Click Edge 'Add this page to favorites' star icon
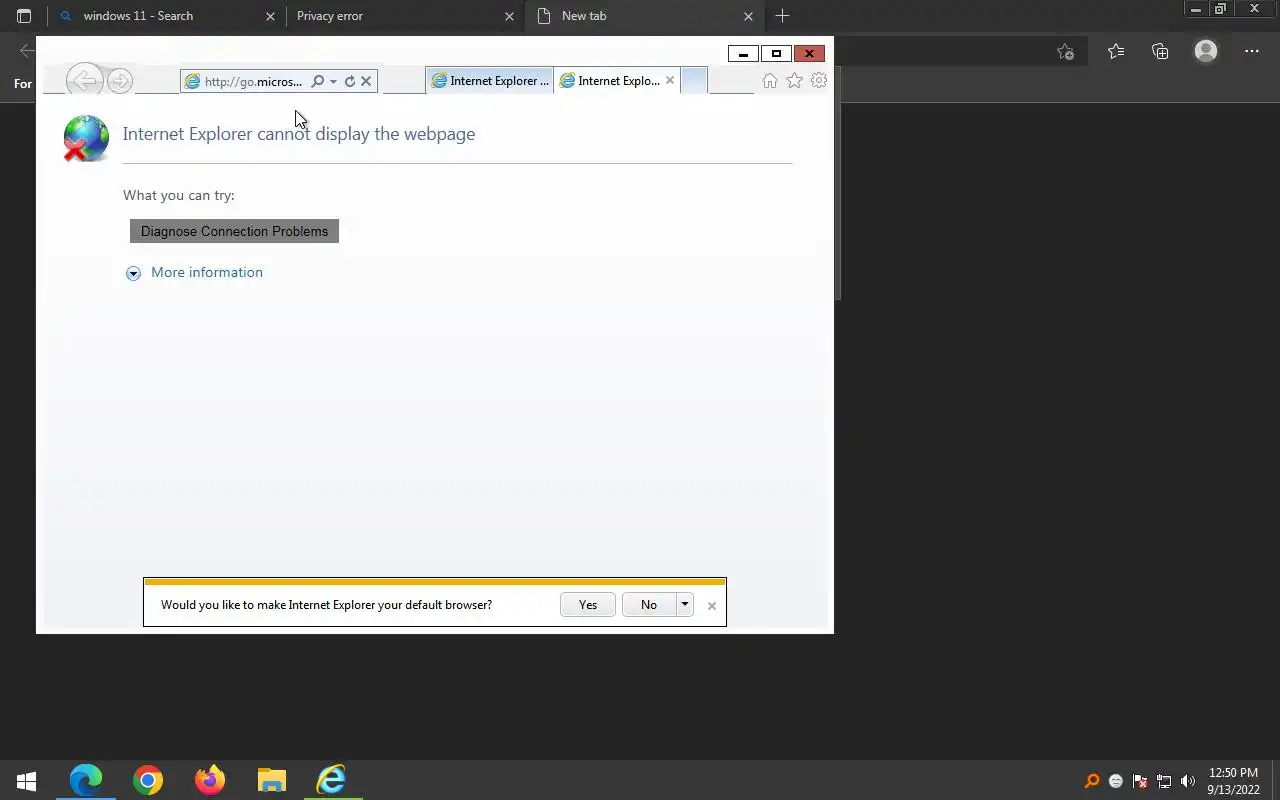 1066,52
